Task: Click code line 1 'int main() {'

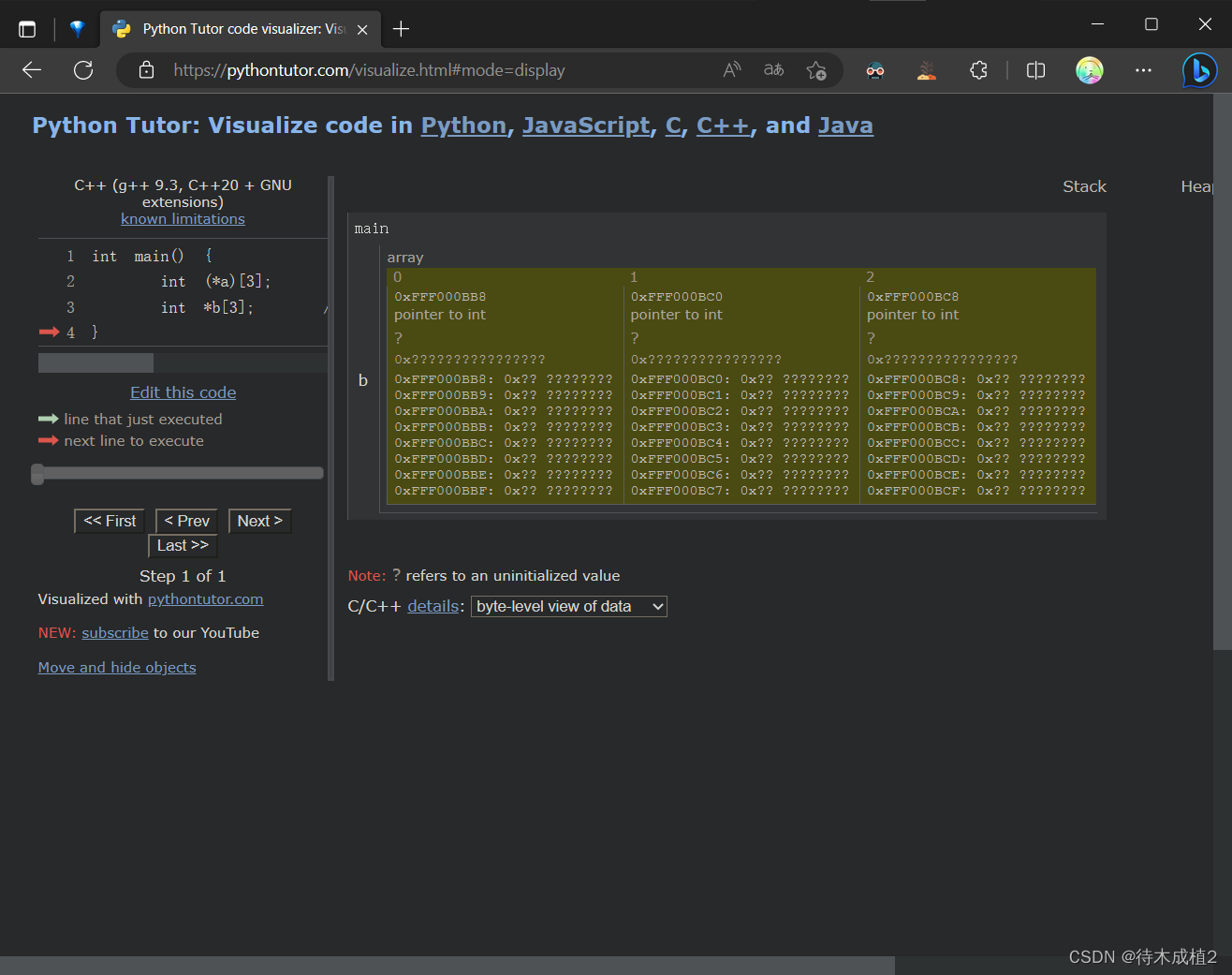Action: tap(153, 256)
